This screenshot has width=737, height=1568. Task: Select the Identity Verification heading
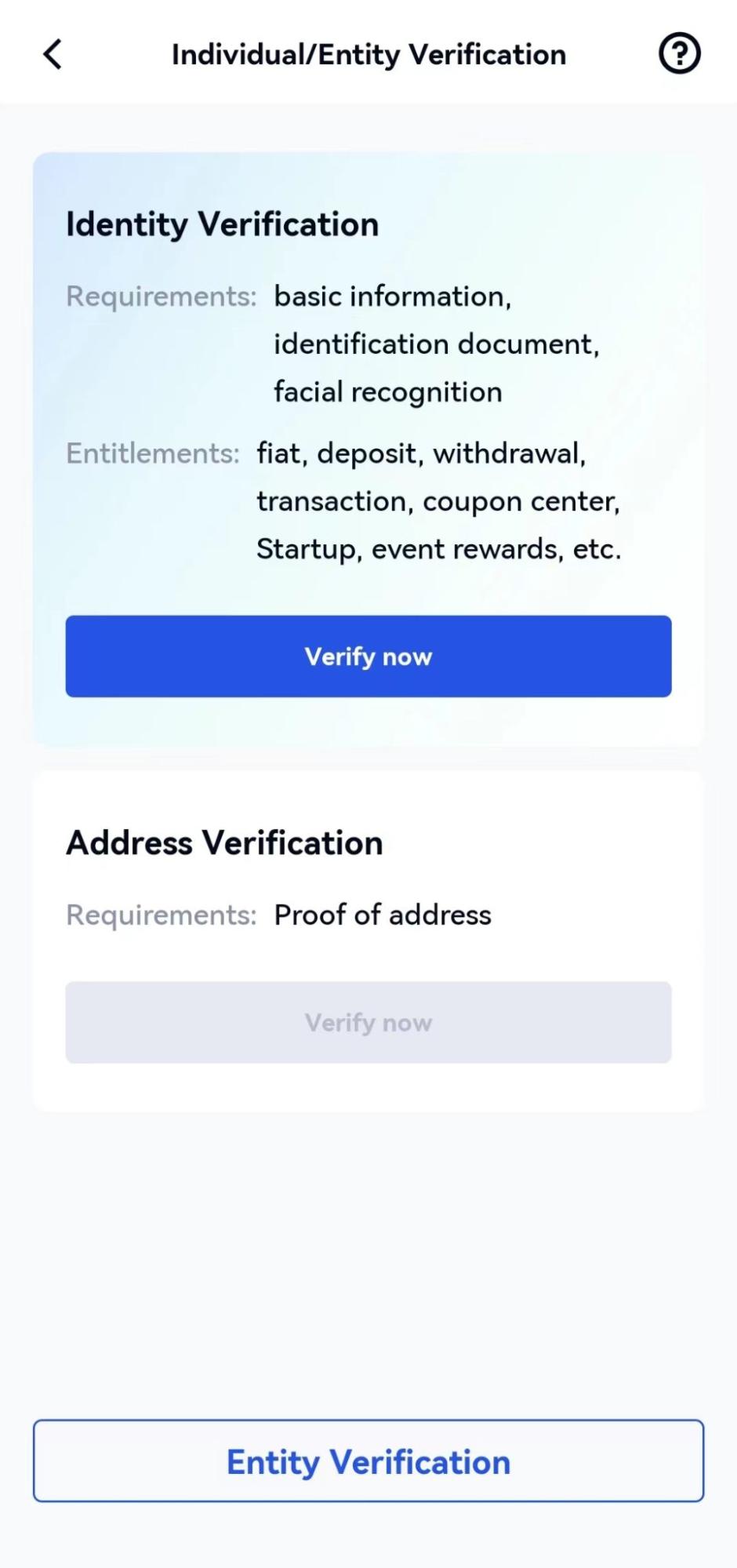pos(222,224)
